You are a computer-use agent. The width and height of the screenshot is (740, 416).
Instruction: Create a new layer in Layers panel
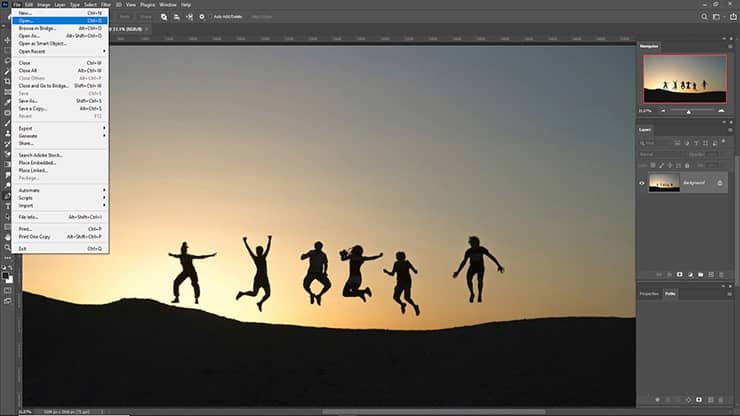tap(711, 274)
